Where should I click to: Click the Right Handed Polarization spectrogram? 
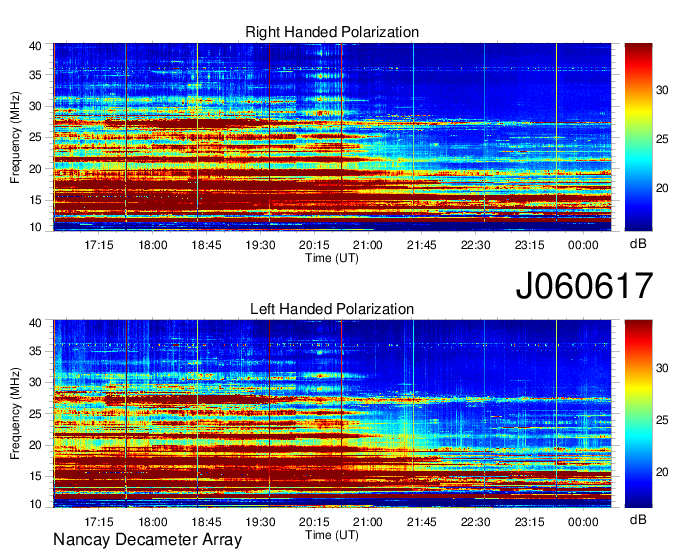click(332, 137)
